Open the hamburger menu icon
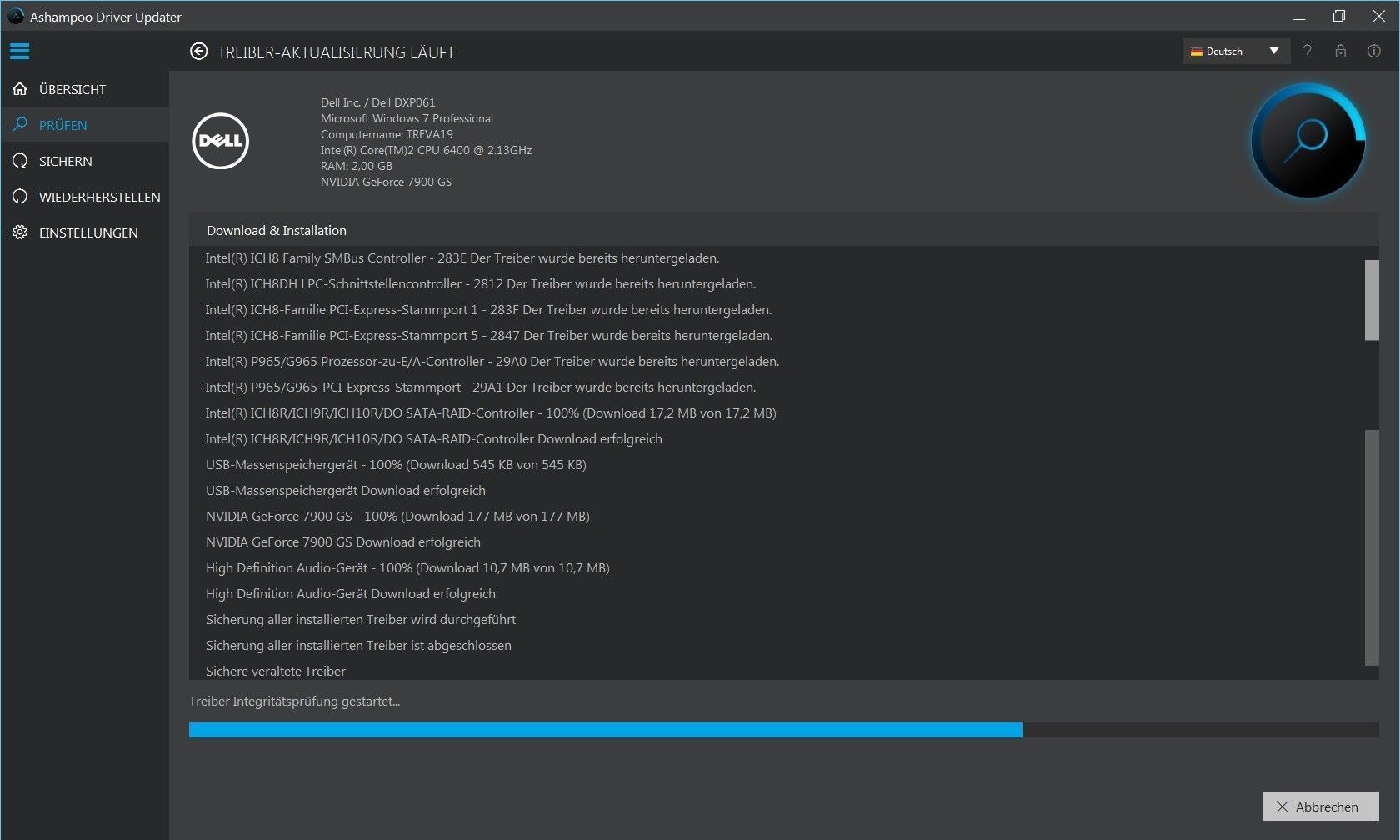The height and width of the screenshot is (840, 1400). click(x=20, y=52)
